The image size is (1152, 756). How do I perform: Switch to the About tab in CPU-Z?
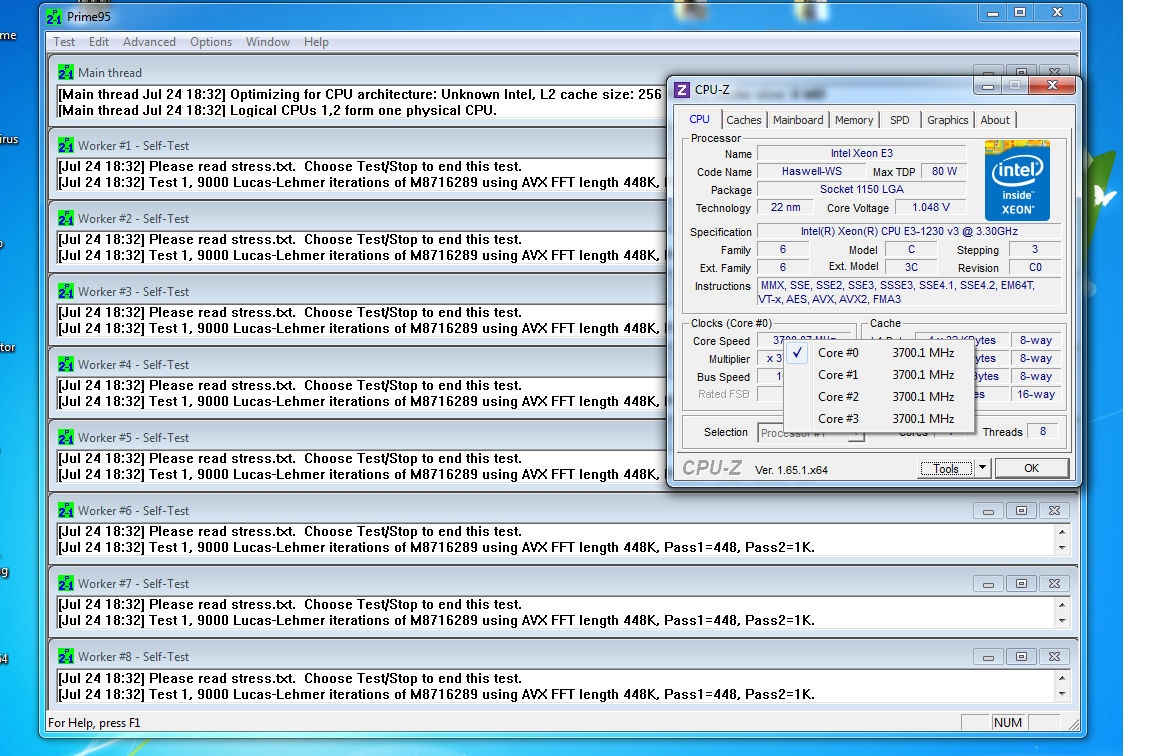tap(995, 120)
